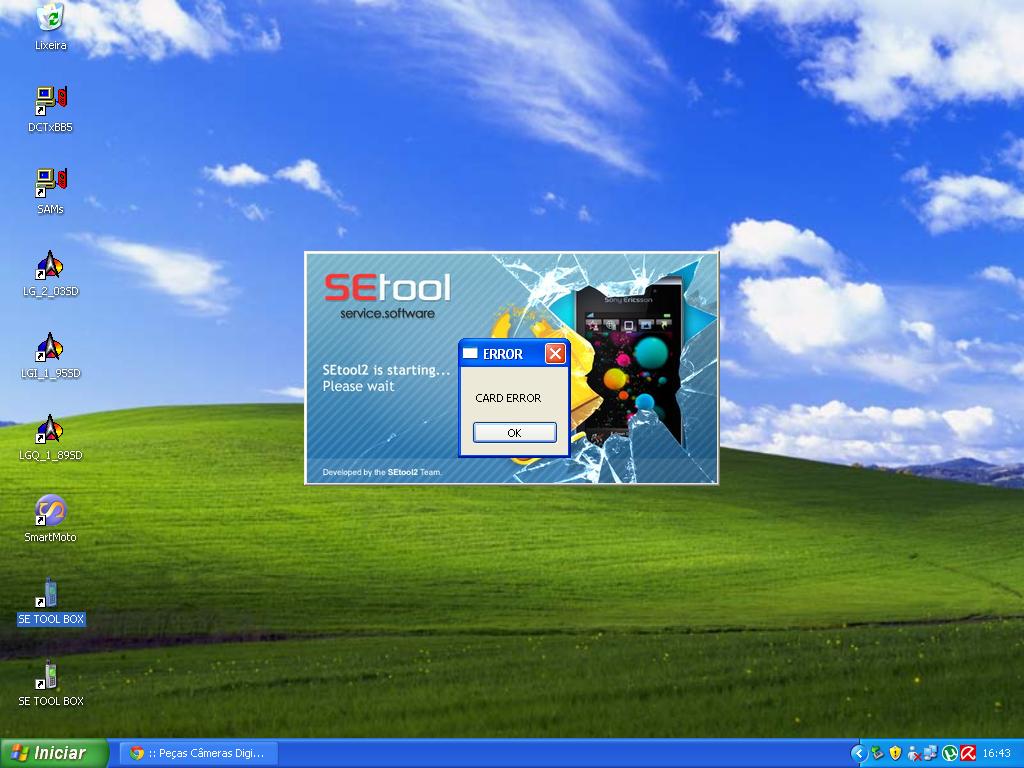Switch to the Peças Câmeras Digi... taskbar window
Viewport: 1024px width, 768px height.
[x=200, y=753]
